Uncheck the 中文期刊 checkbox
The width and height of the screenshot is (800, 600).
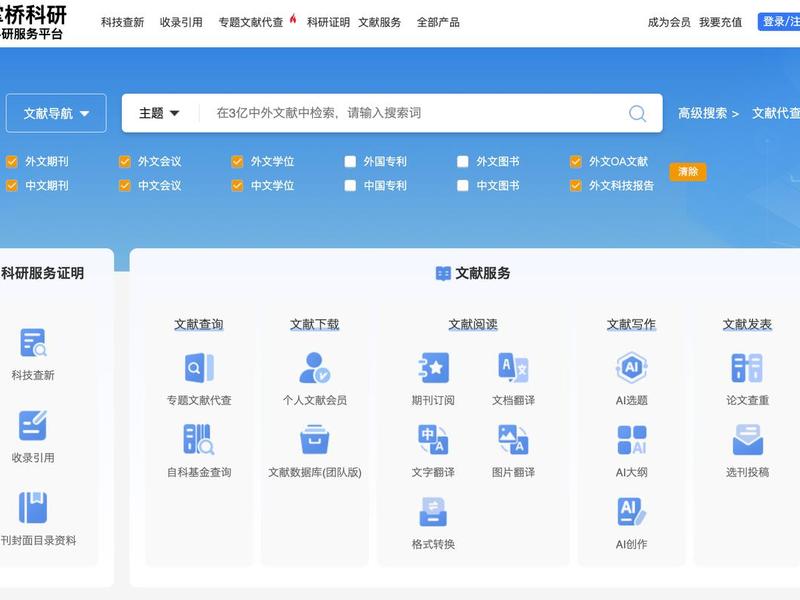point(12,186)
